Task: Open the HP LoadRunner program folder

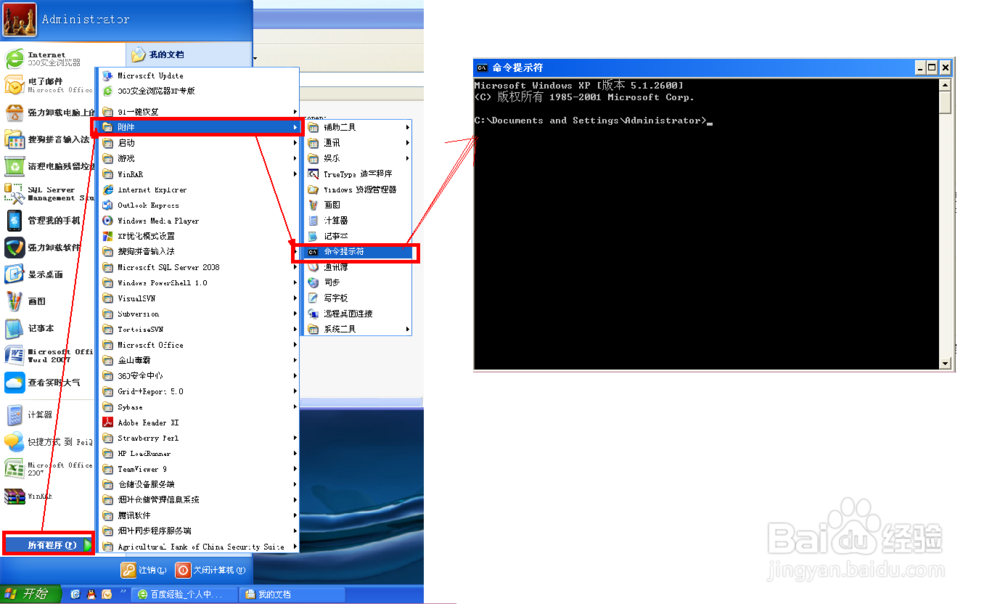Action: coord(200,453)
